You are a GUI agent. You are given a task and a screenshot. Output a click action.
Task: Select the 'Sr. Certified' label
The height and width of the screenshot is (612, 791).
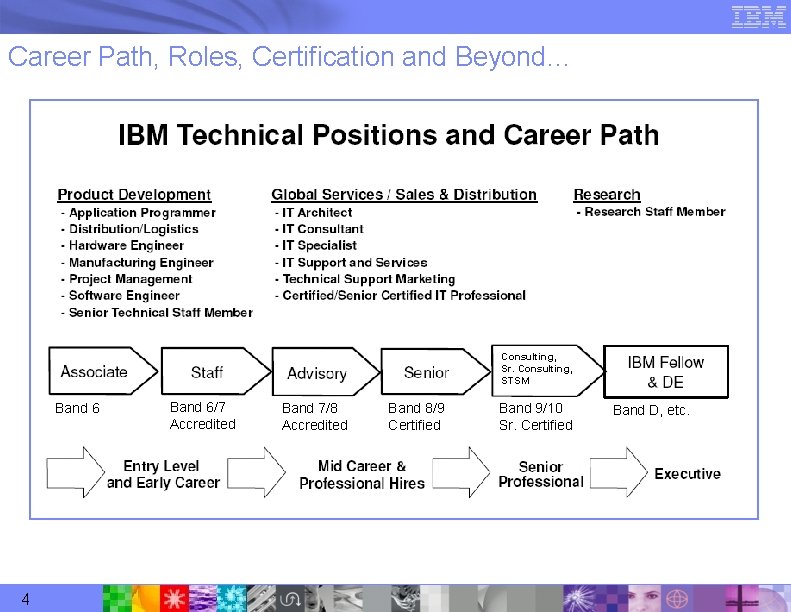pos(536,425)
